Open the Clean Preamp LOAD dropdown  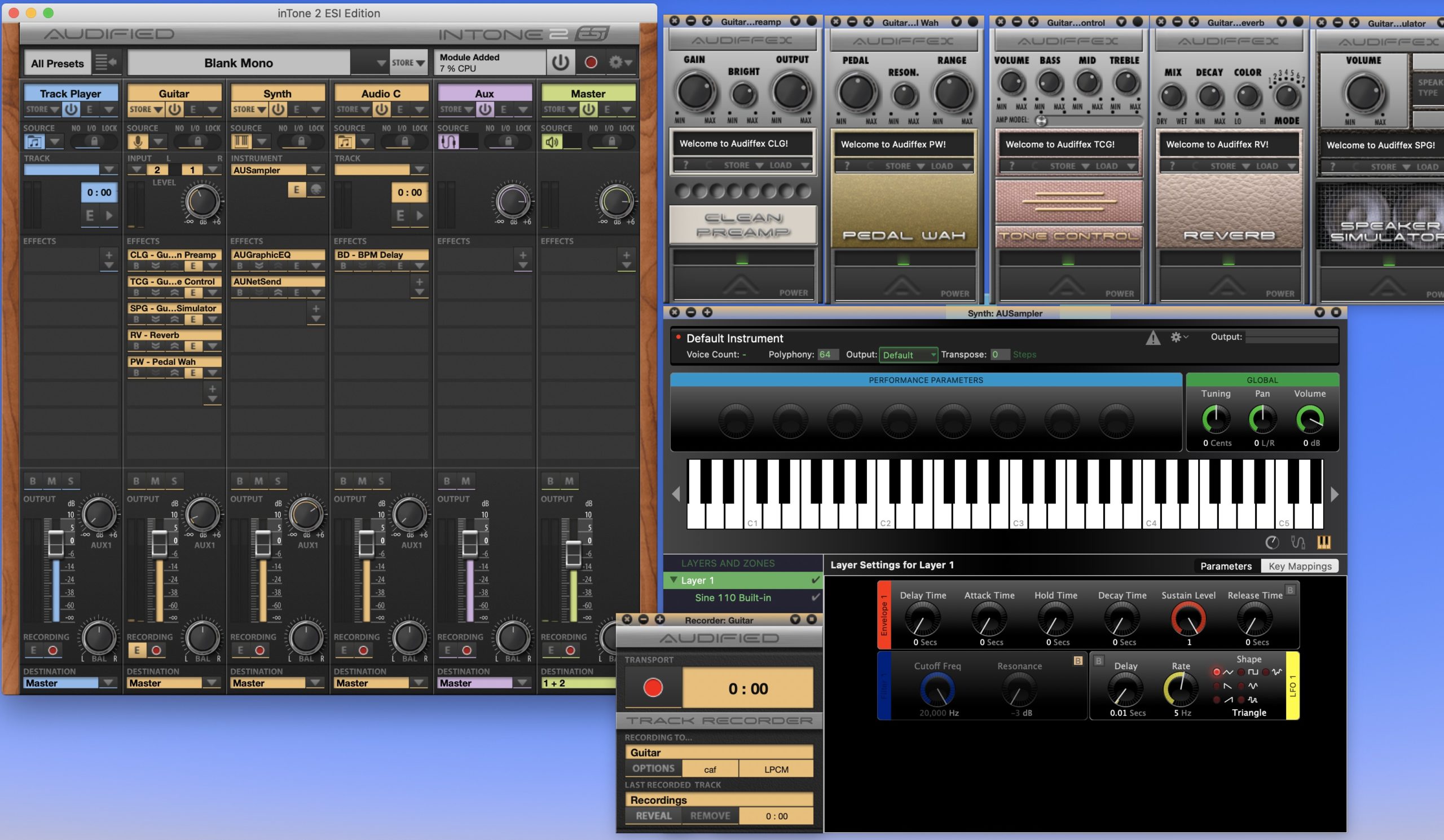(x=790, y=165)
